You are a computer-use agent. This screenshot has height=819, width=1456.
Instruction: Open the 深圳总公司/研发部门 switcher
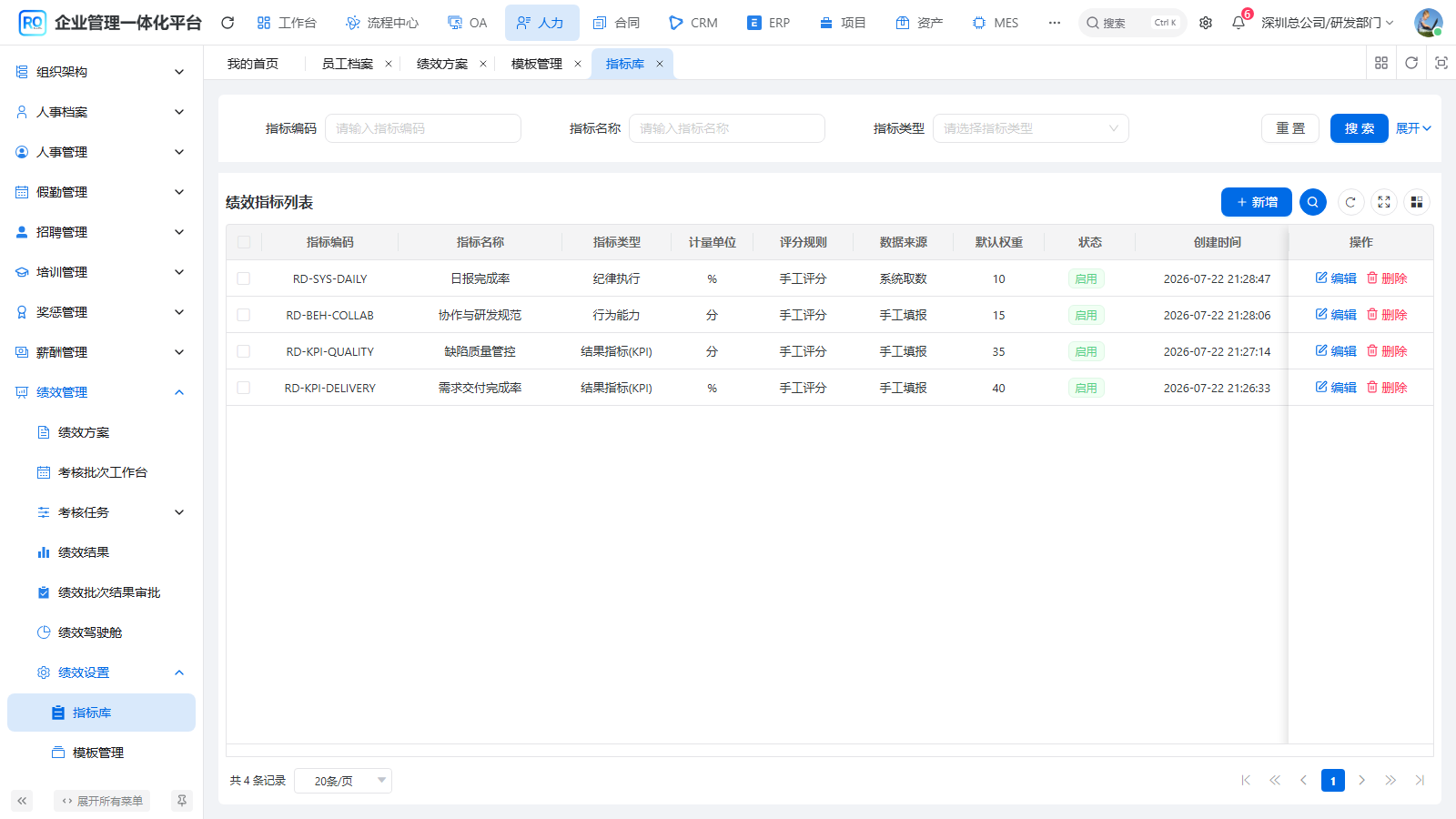tap(1328, 23)
